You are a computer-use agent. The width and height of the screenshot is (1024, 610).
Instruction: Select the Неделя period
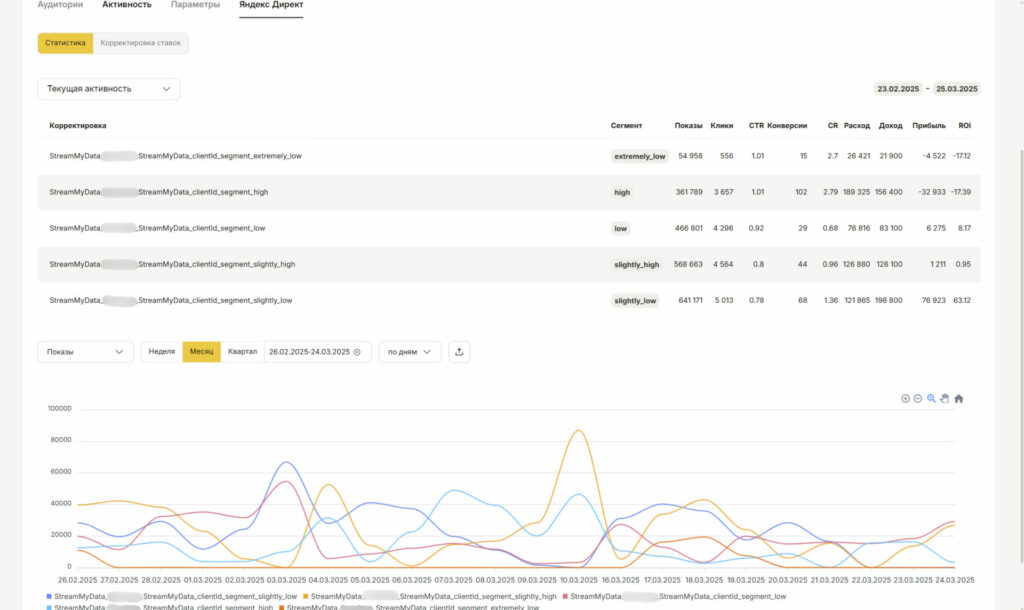162,352
